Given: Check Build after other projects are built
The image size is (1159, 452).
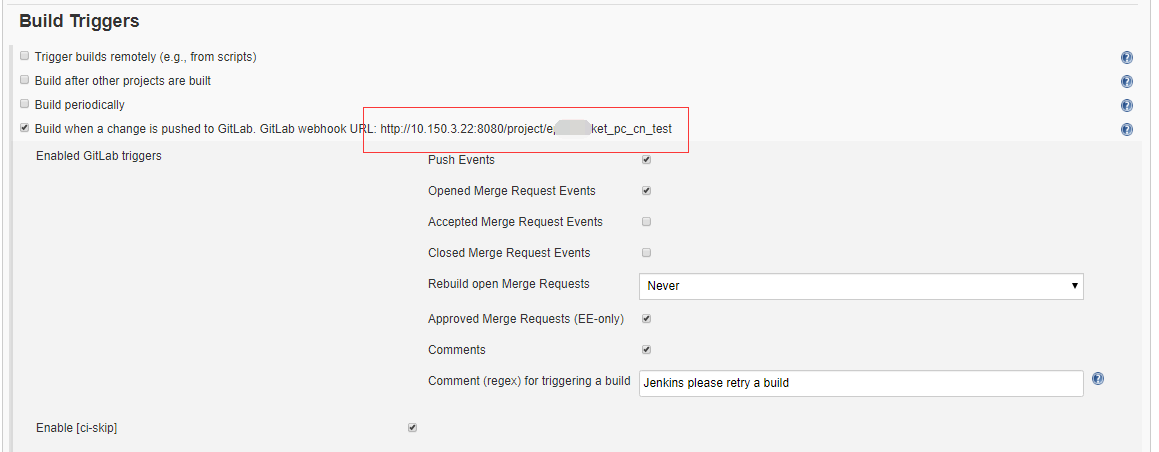Looking at the screenshot, I should pyautogui.click(x=25, y=80).
